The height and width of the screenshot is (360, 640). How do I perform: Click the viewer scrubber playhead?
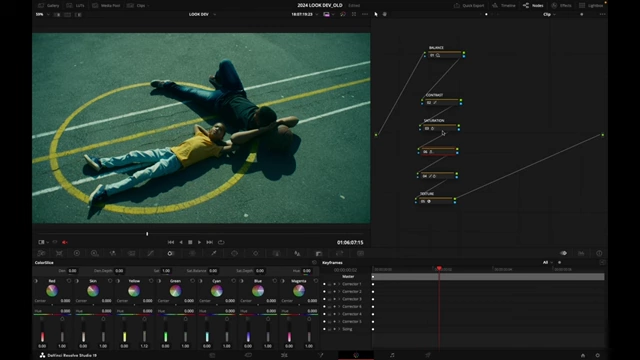click(147, 234)
